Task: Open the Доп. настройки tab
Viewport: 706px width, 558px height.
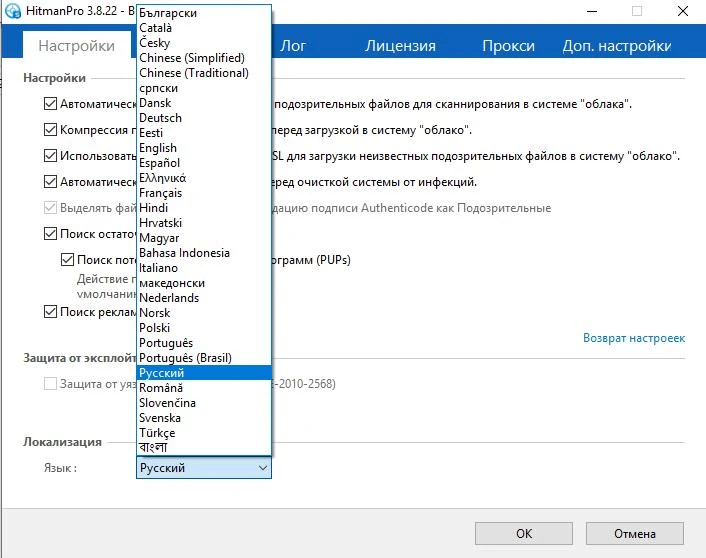Action: pos(616,46)
